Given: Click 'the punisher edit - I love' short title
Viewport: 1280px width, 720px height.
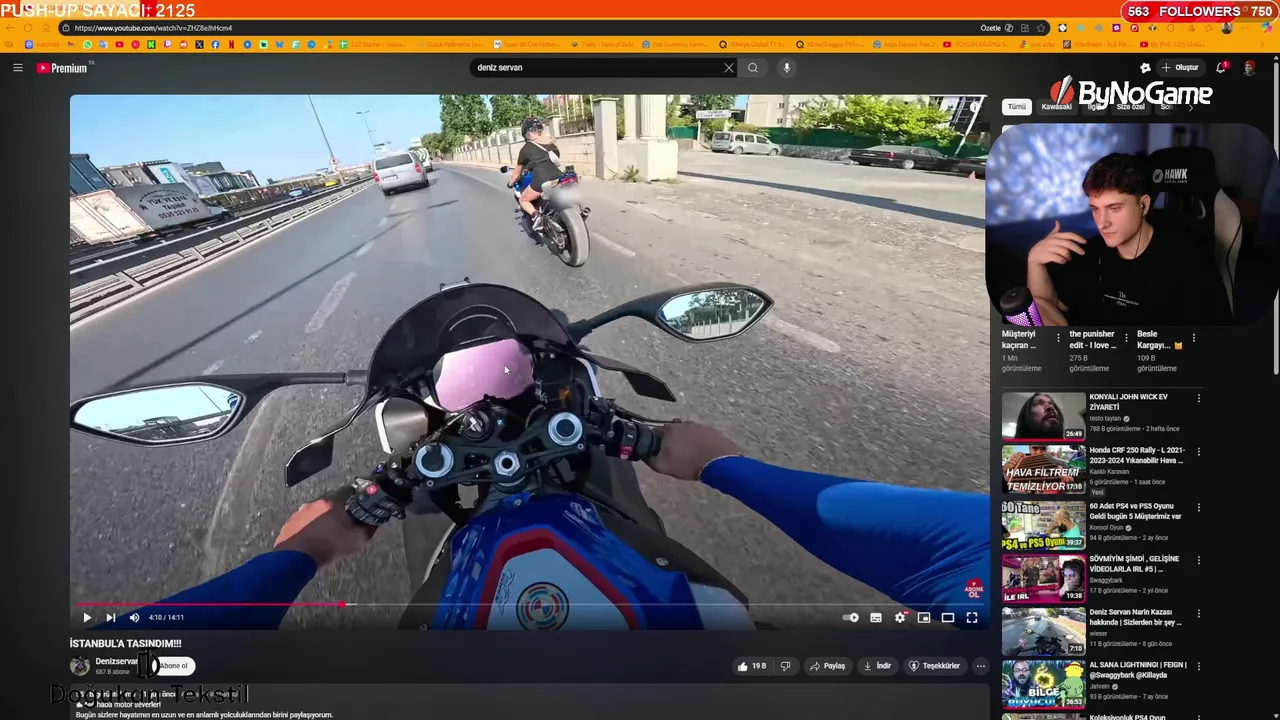Looking at the screenshot, I should click(1093, 339).
